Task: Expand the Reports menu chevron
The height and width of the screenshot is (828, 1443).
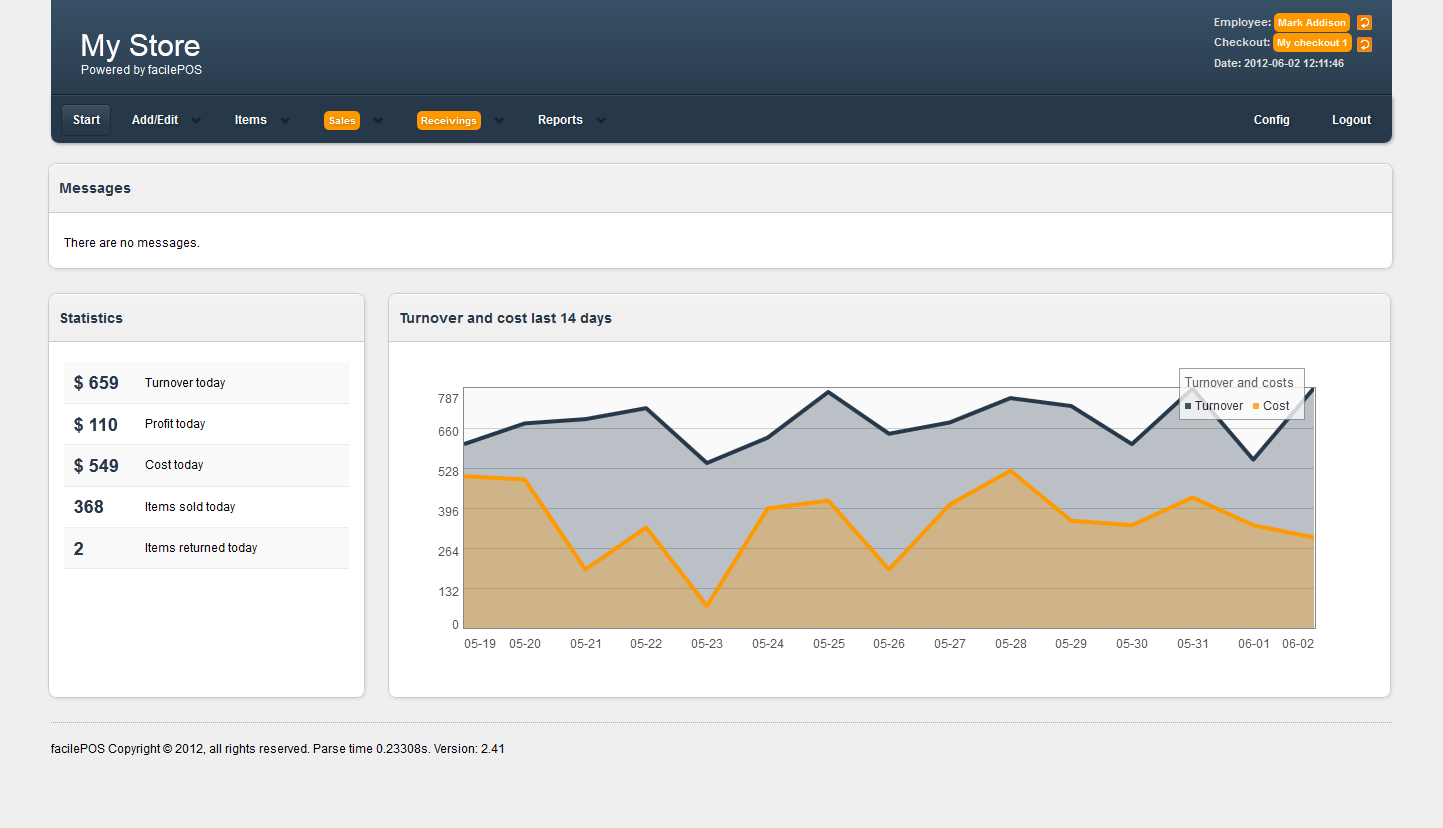Action: pyautogui.click(x=601, y=121)
